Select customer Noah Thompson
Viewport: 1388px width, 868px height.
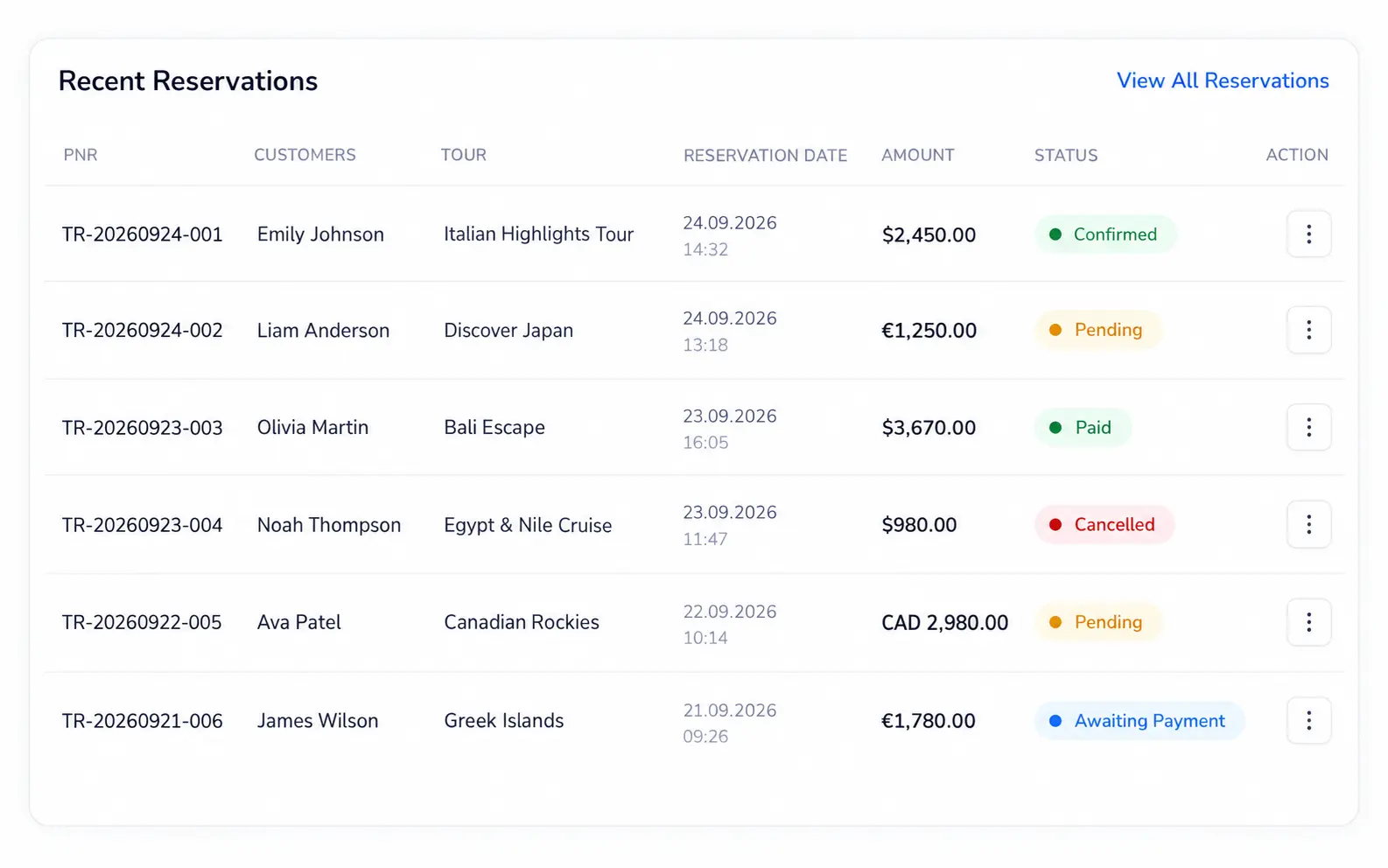(x=329, y=525)
